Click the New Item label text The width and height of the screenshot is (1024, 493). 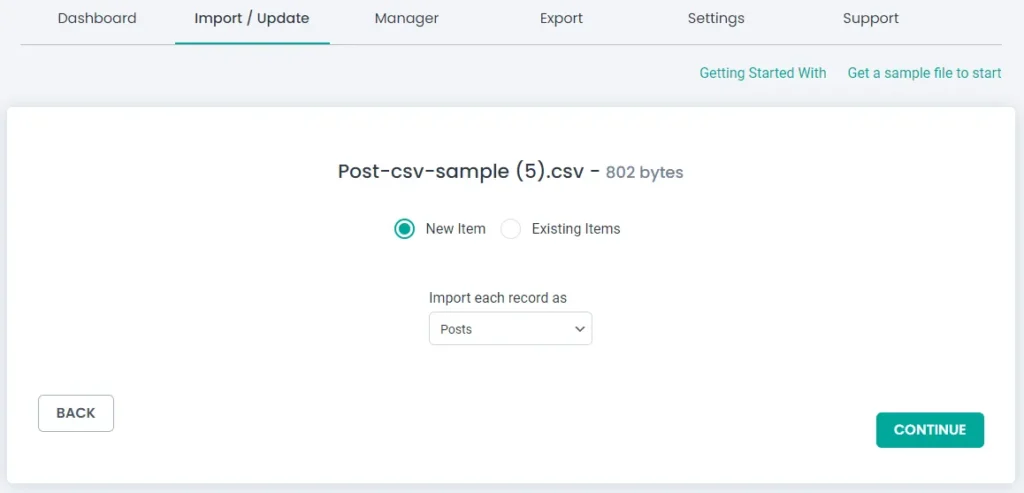455,229
